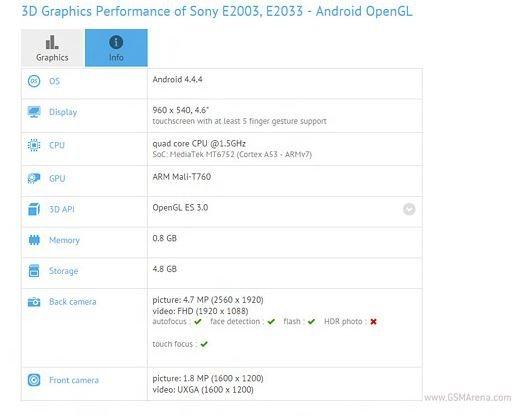
Task: Click the Back camera label
Action: pyautogui.click(x=73, y=302)
